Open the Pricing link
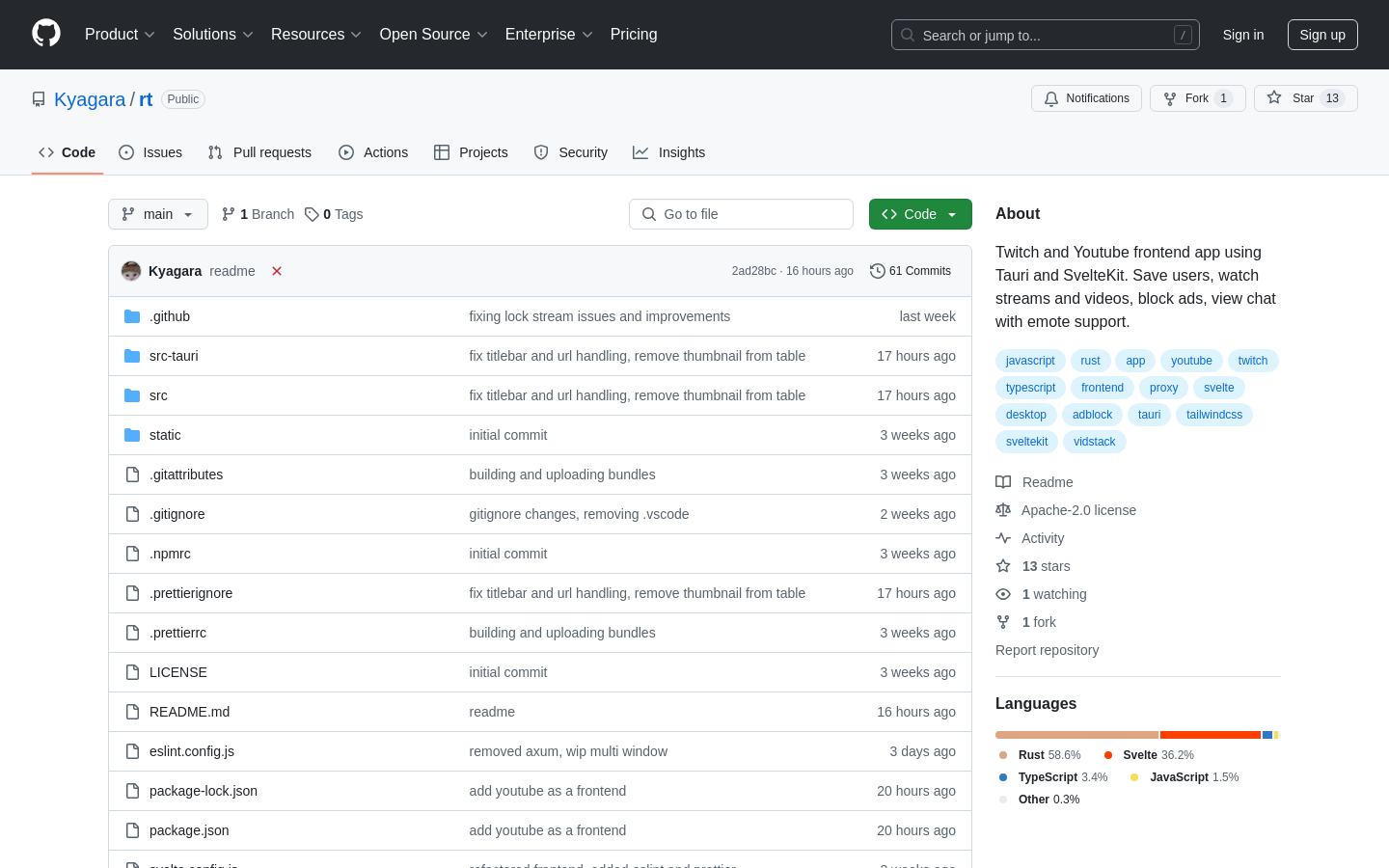Viewport: 1389px width, 868px height. point(634,35)
